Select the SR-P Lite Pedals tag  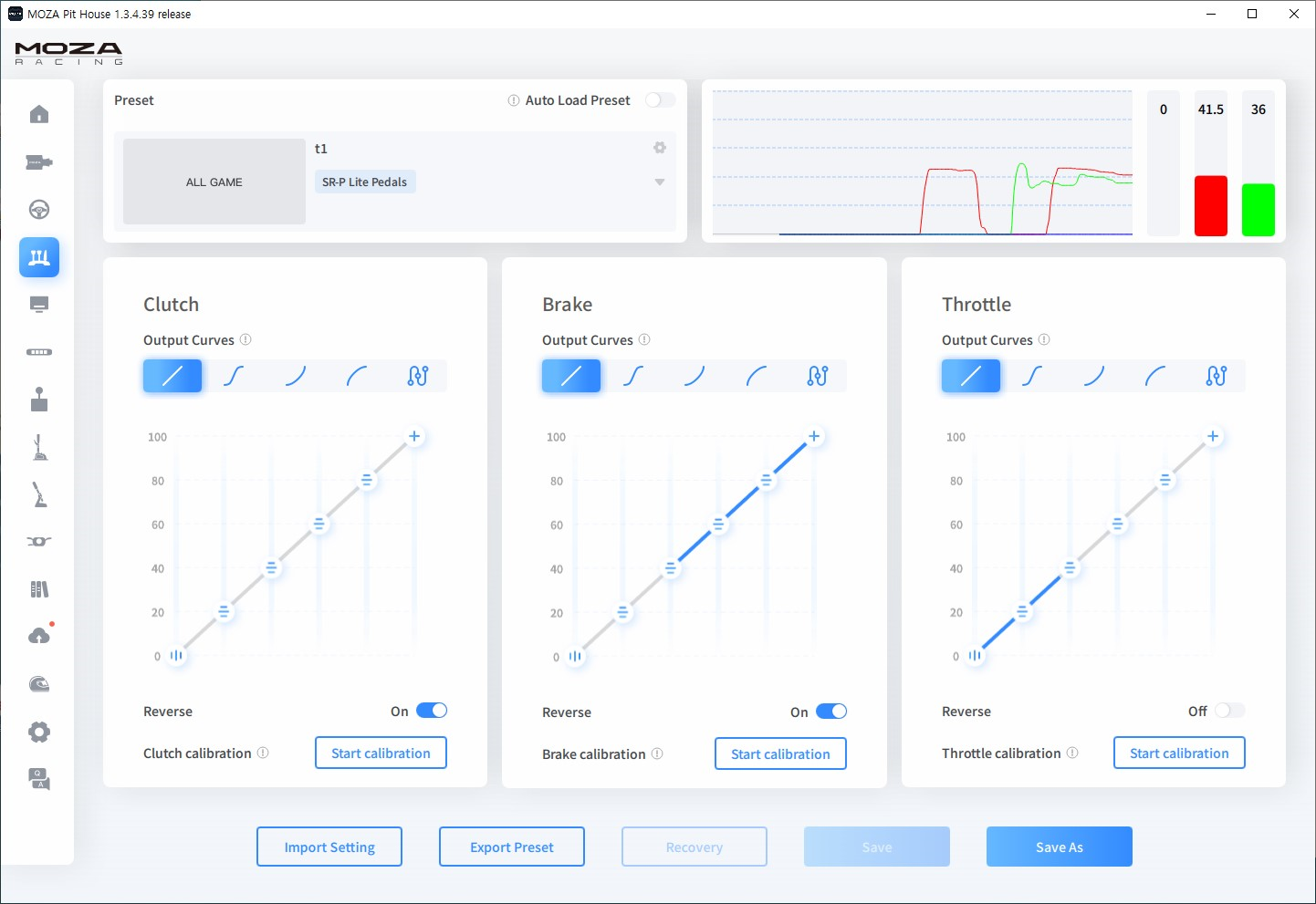pos(365,182)
